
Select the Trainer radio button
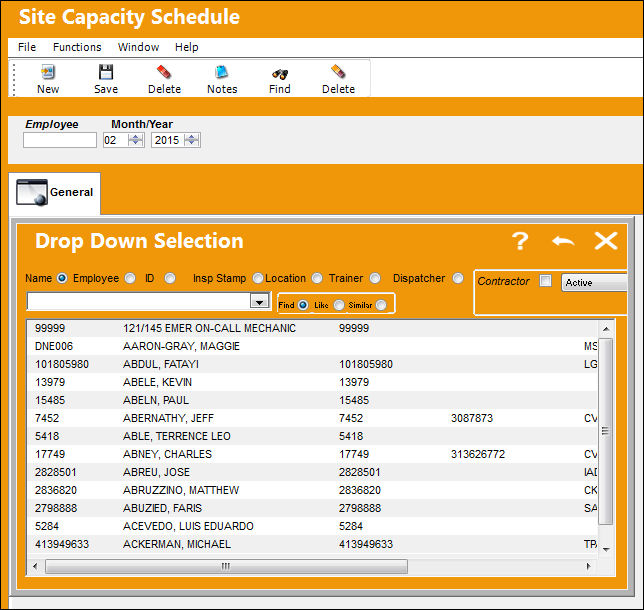[x=375, y=279]
